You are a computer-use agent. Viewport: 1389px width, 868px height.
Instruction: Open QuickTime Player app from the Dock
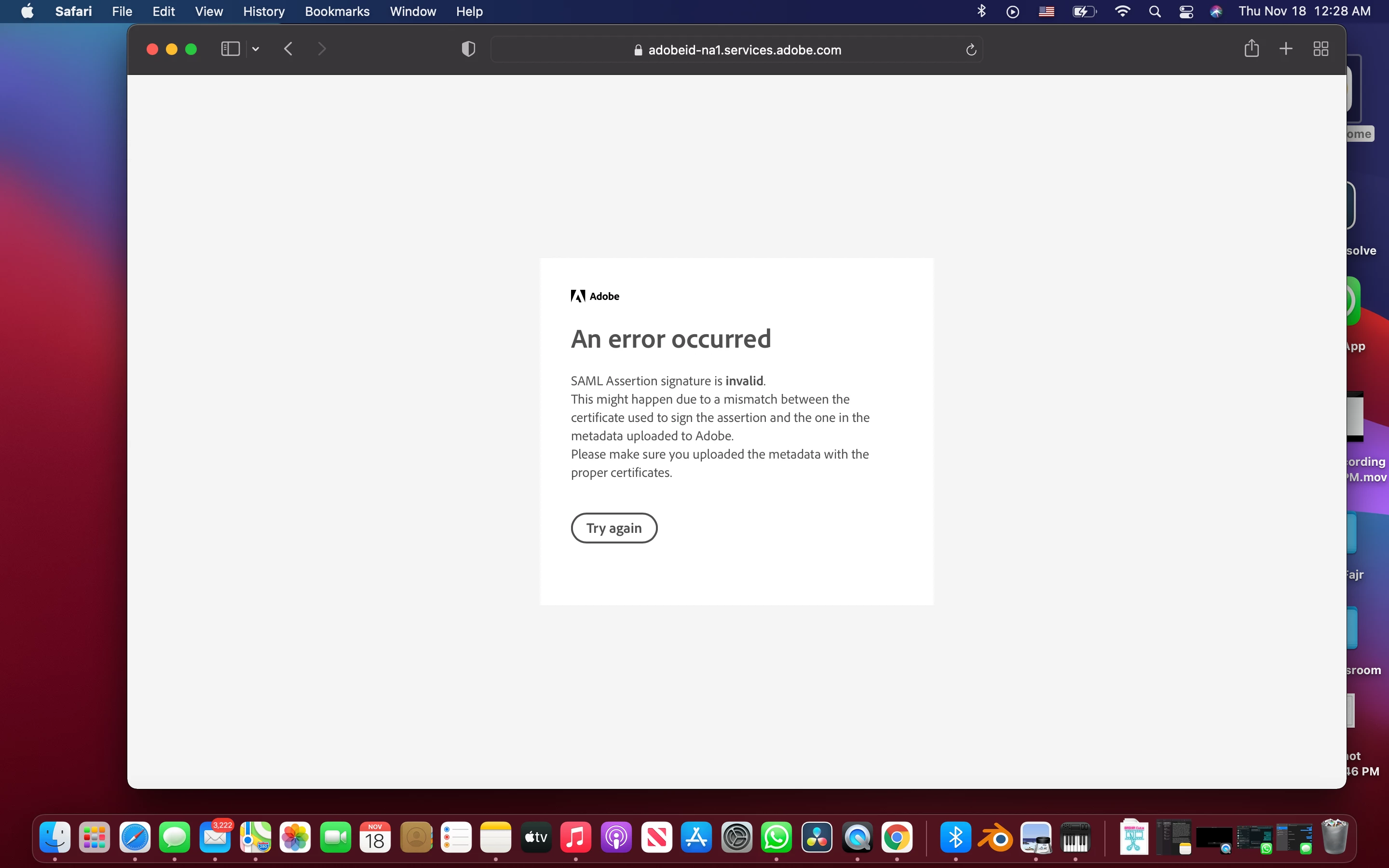click(858, 838)
